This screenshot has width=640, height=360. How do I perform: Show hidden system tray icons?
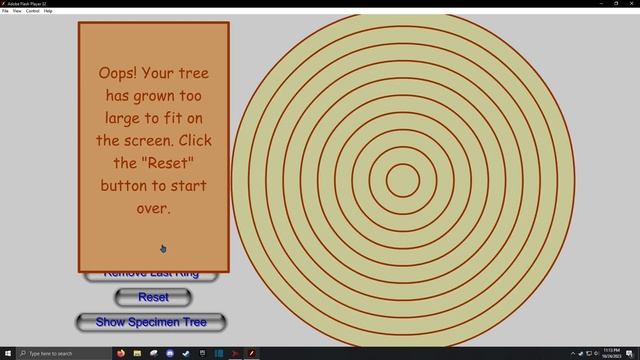(x=573, y=353)
